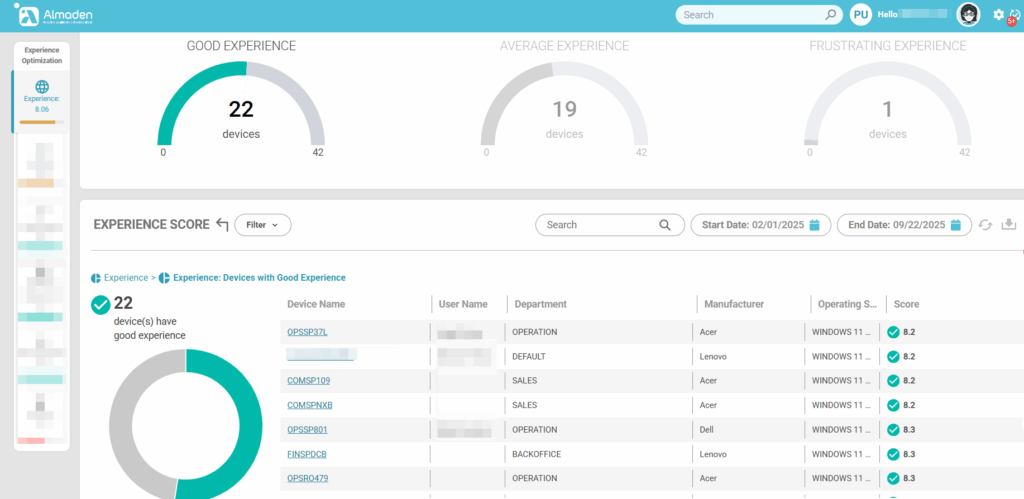
Task: Open the Start Date calendar icon
Action: point(814,225)
